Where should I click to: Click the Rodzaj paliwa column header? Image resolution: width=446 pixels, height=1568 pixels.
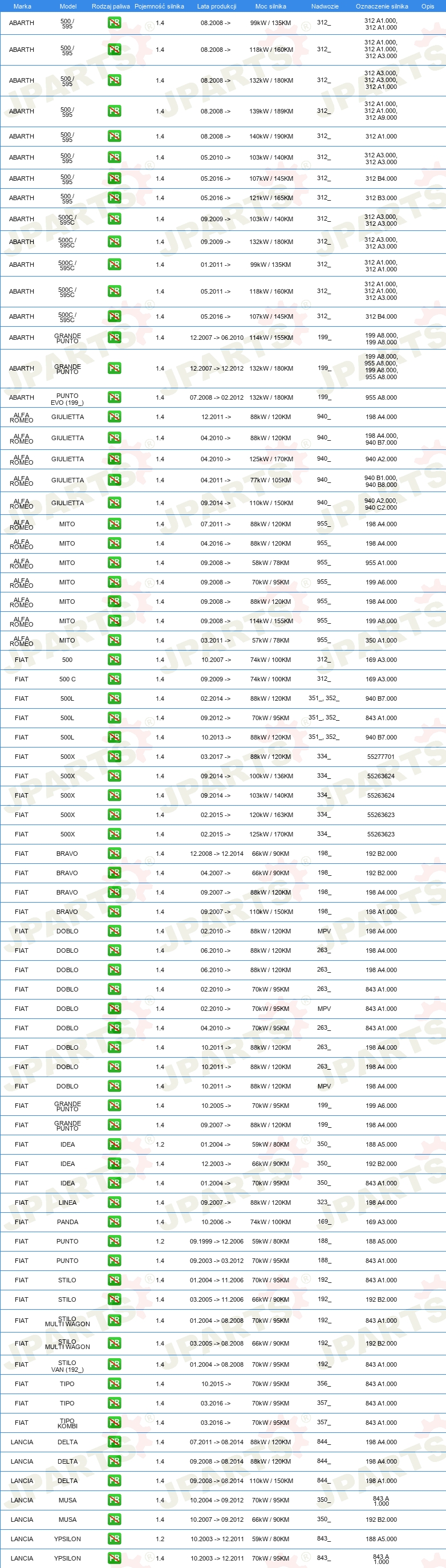(111, 6)
